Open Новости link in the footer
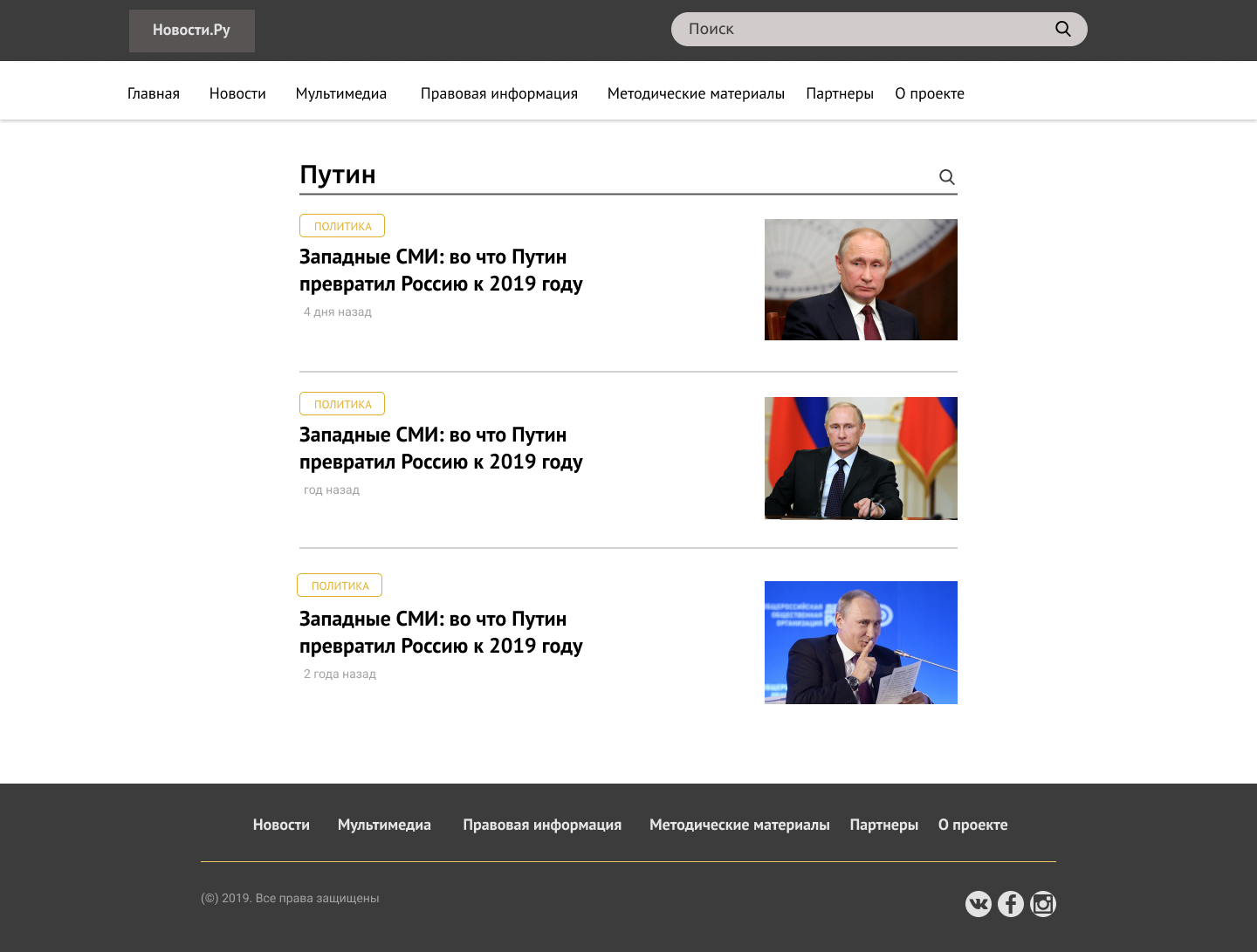Screen dimensions: 1257x952 pos(281,825)
